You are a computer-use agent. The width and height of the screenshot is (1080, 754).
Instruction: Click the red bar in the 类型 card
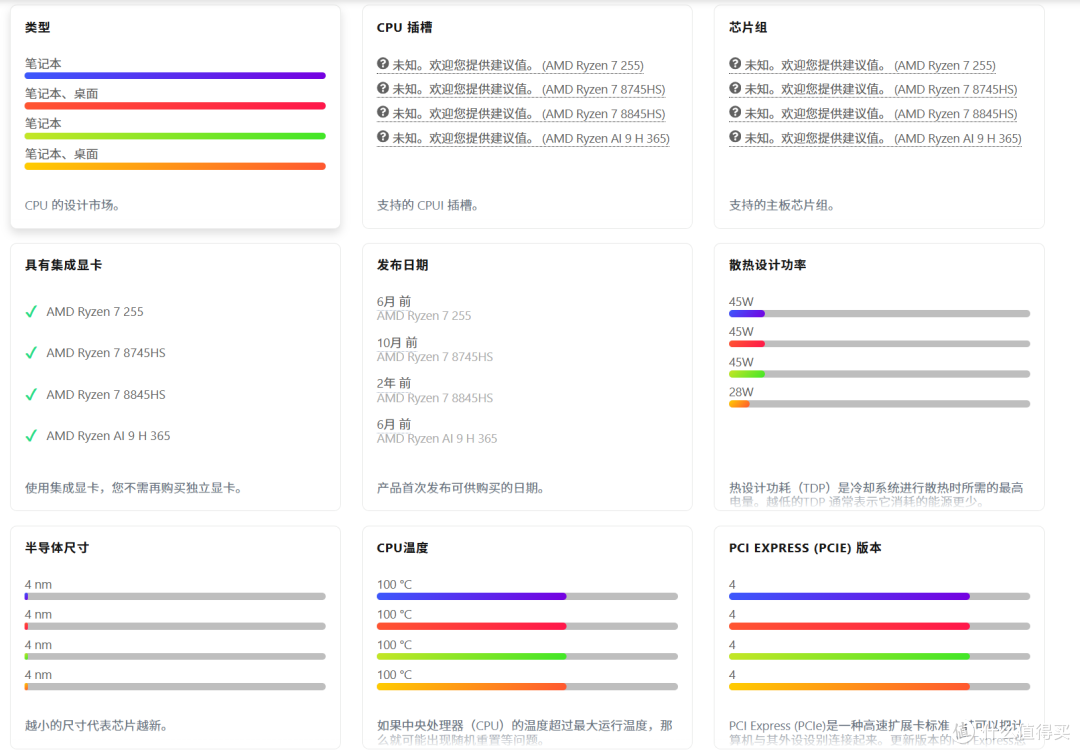[175, 106]
